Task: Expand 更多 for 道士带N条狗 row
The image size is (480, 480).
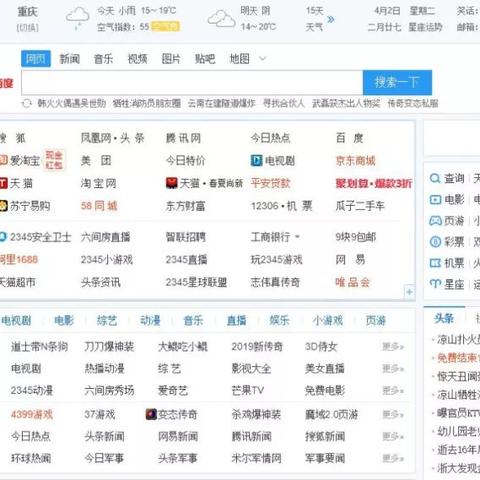Action: click(x=393, y=347)
